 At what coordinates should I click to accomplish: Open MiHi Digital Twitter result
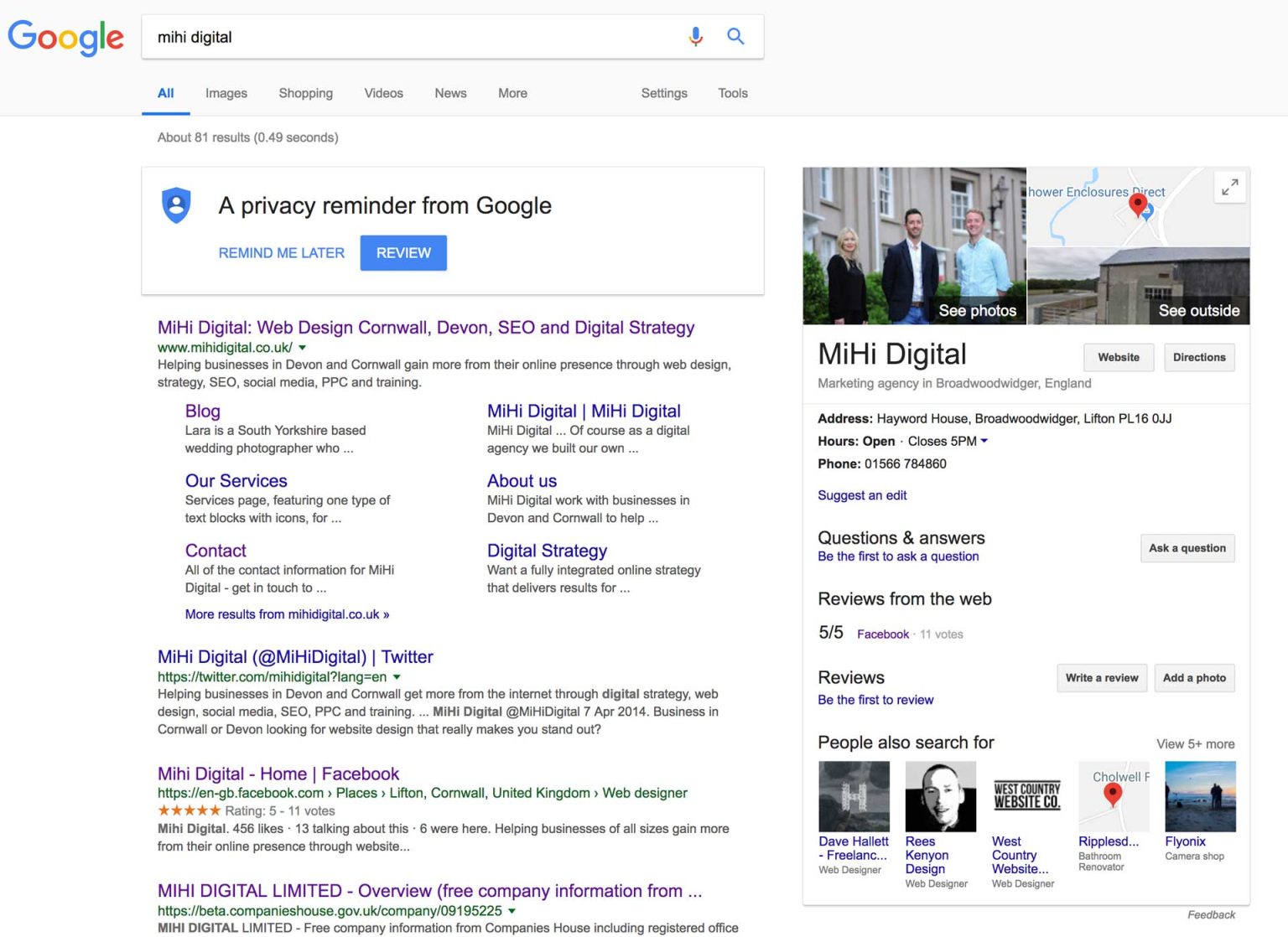[x=295, y=657]
